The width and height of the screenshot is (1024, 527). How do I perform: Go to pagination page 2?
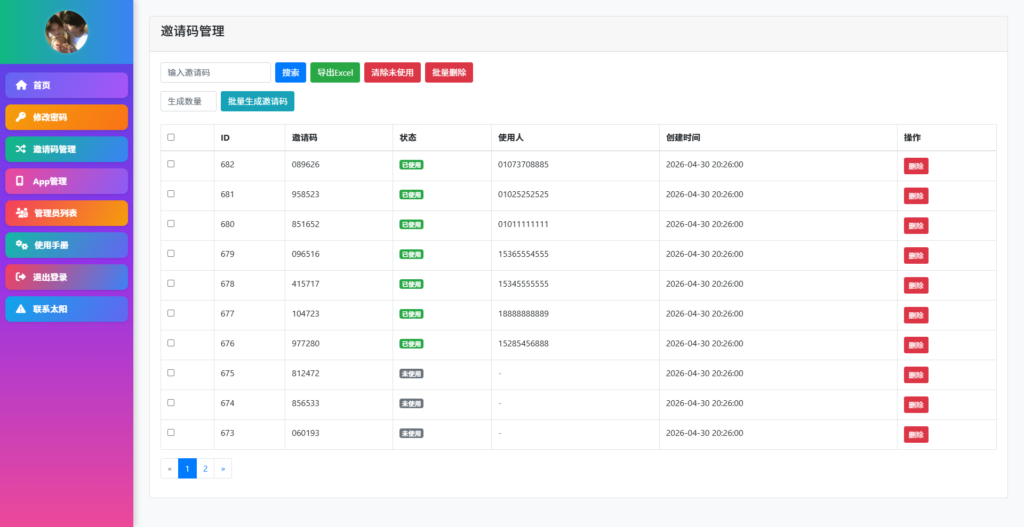pyautogui.click(x=205, y=468)
